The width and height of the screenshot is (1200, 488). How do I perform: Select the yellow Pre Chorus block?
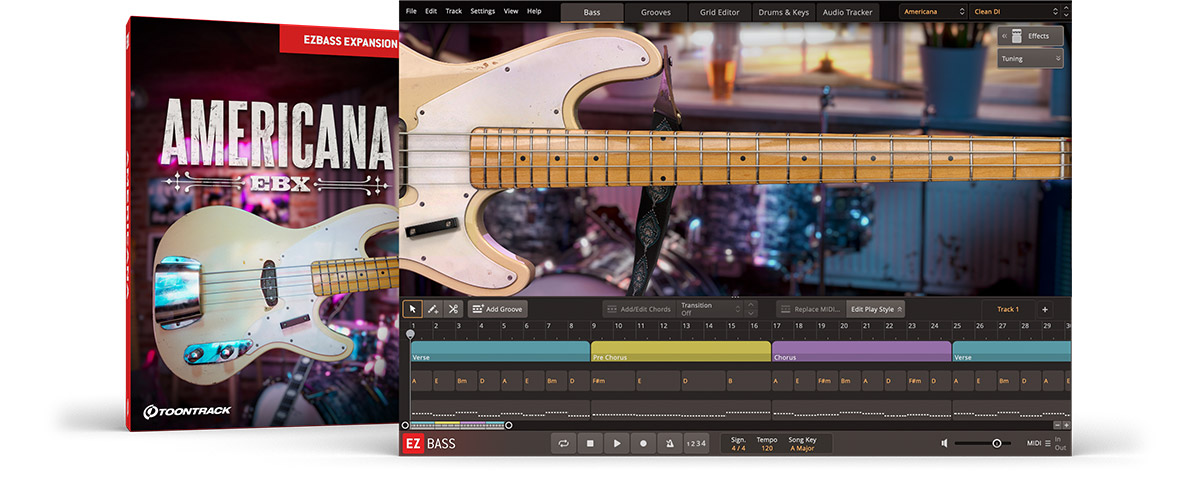[680, 351]
